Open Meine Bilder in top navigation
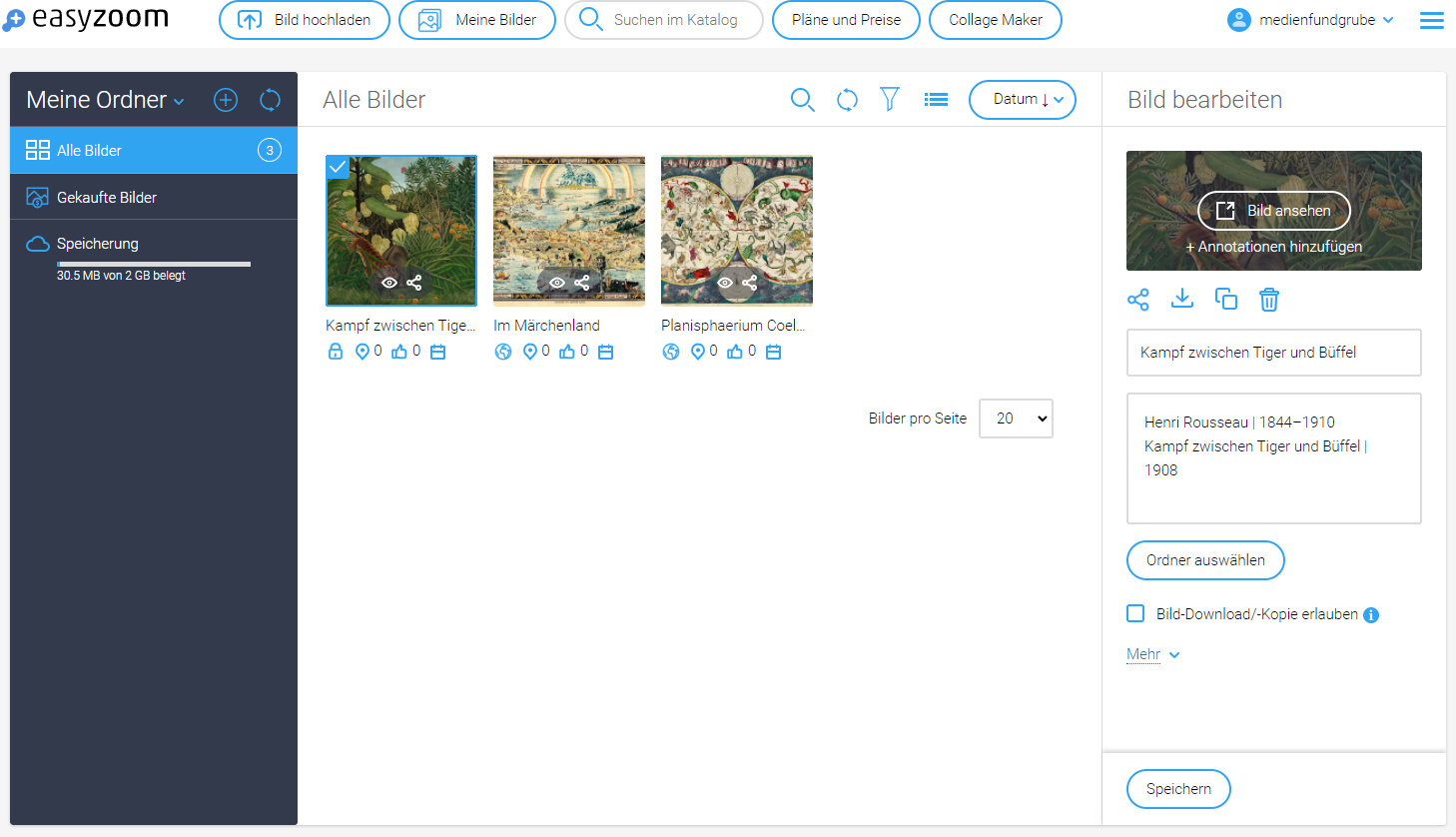The height and width of the screenshot is (837, 1456). [x=477, y=20]
